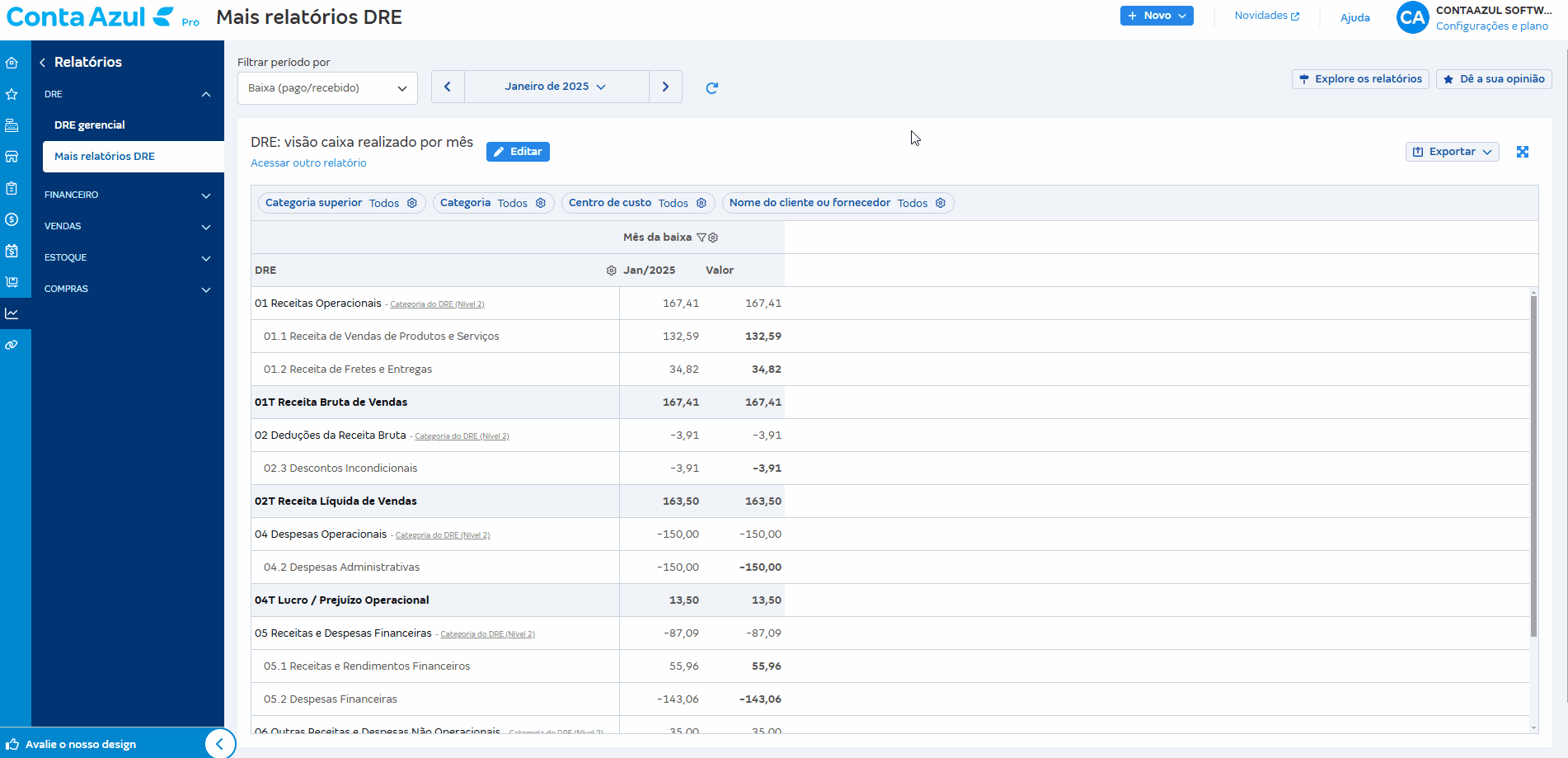
Task: Click the refresh report icon
Action: click(711, 87)
